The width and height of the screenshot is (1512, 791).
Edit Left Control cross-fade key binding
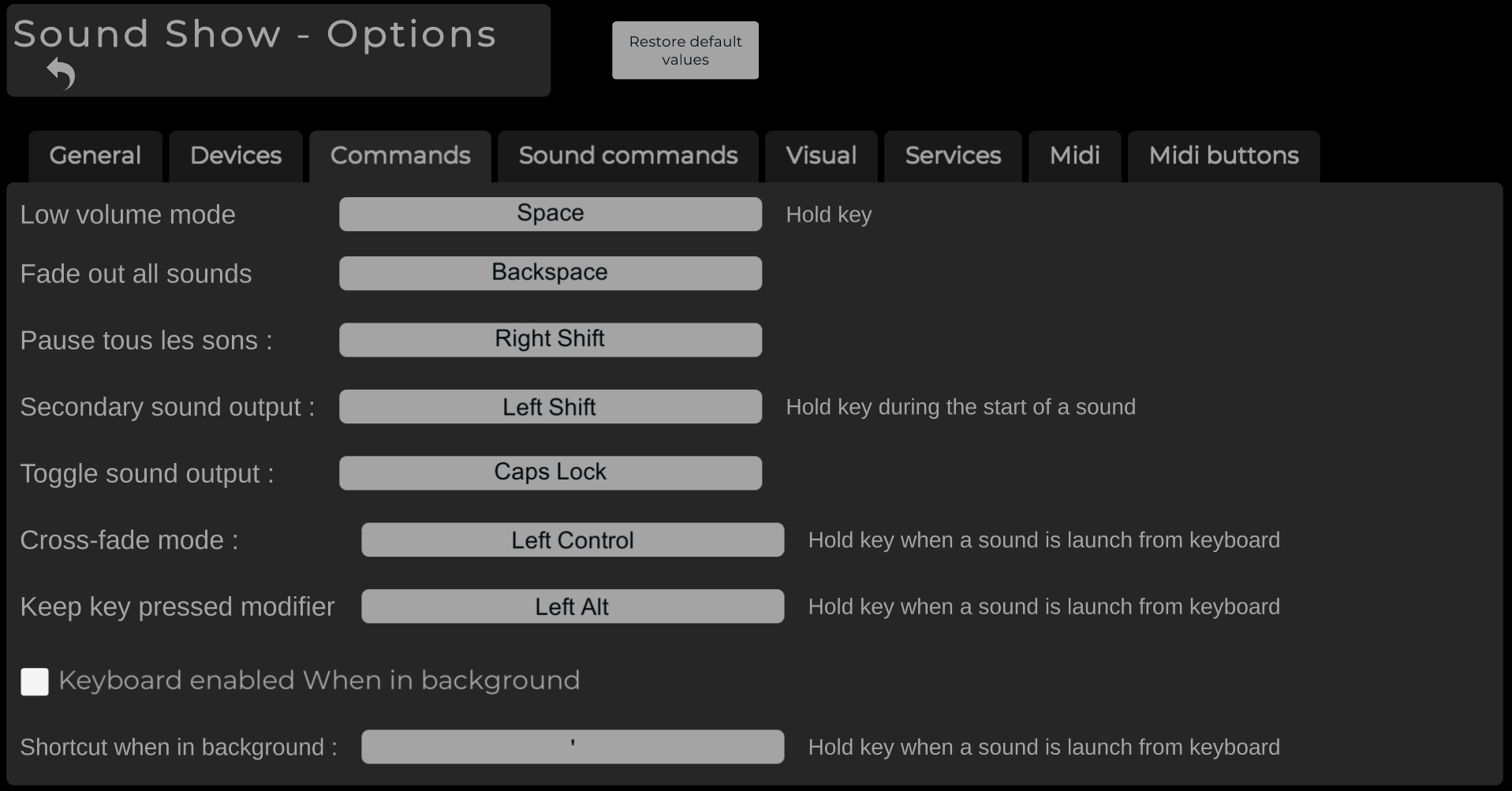point(573,539)
